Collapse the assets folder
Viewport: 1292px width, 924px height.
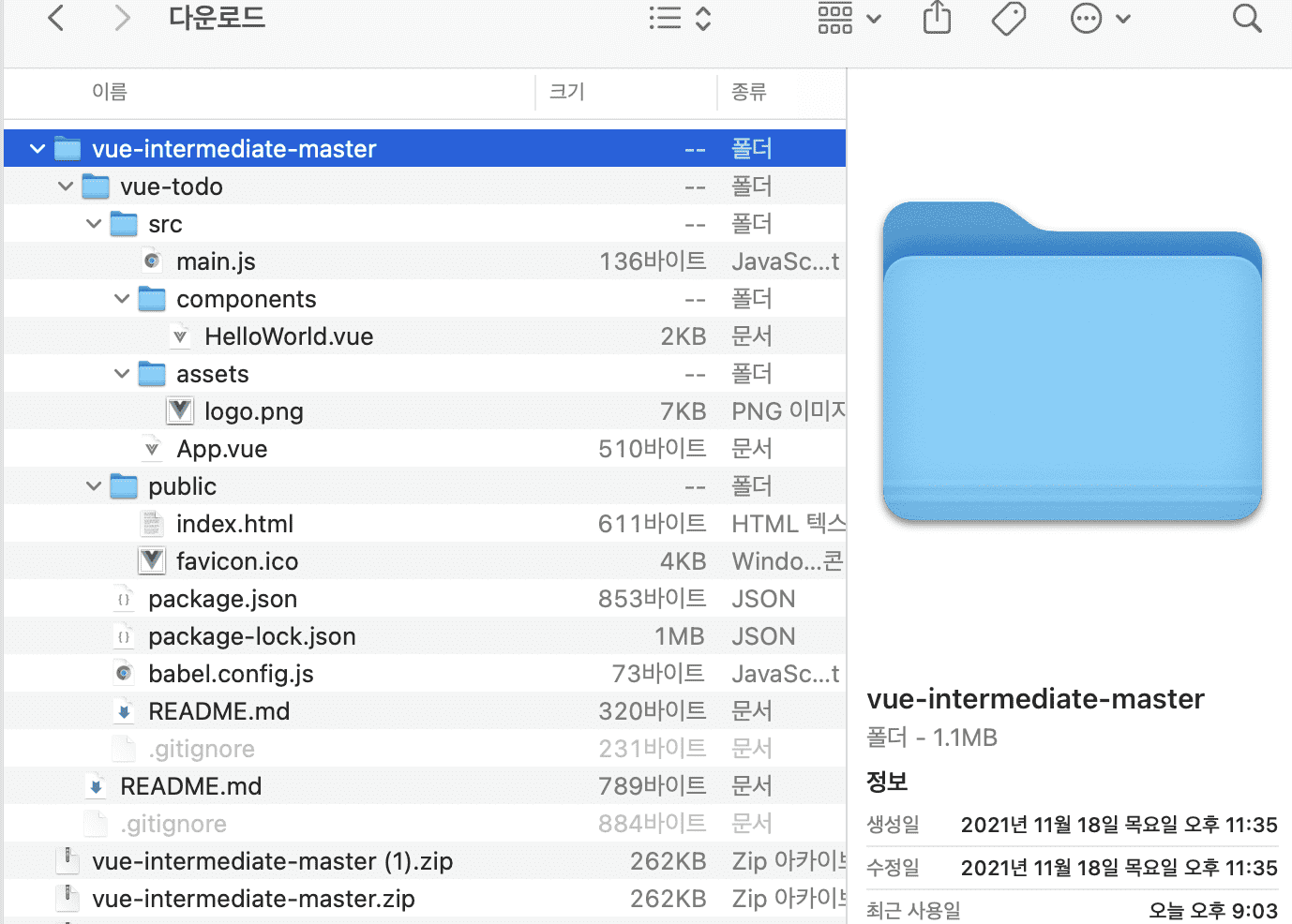[x=122, y=374]
